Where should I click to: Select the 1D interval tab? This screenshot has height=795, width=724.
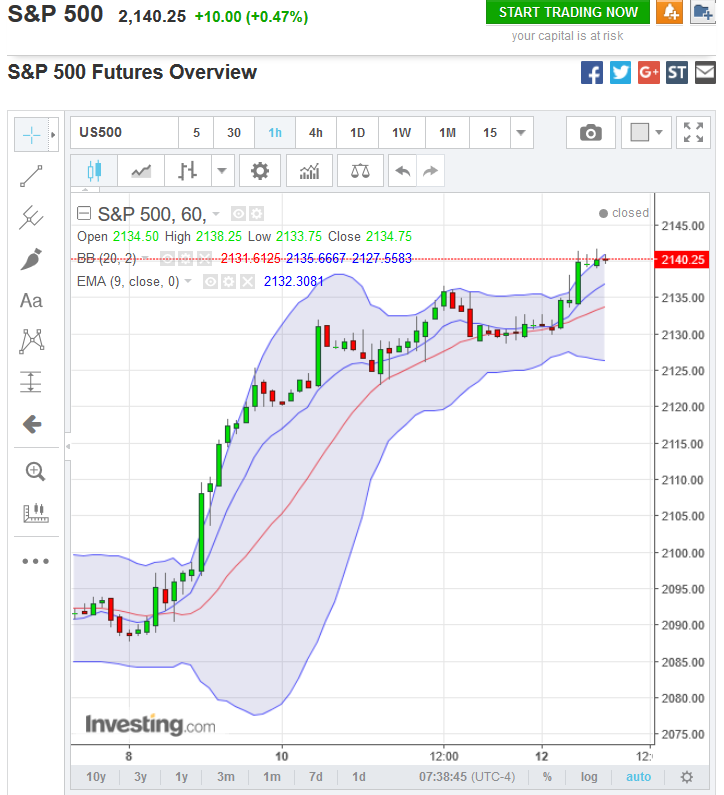(x=357, y=133)
